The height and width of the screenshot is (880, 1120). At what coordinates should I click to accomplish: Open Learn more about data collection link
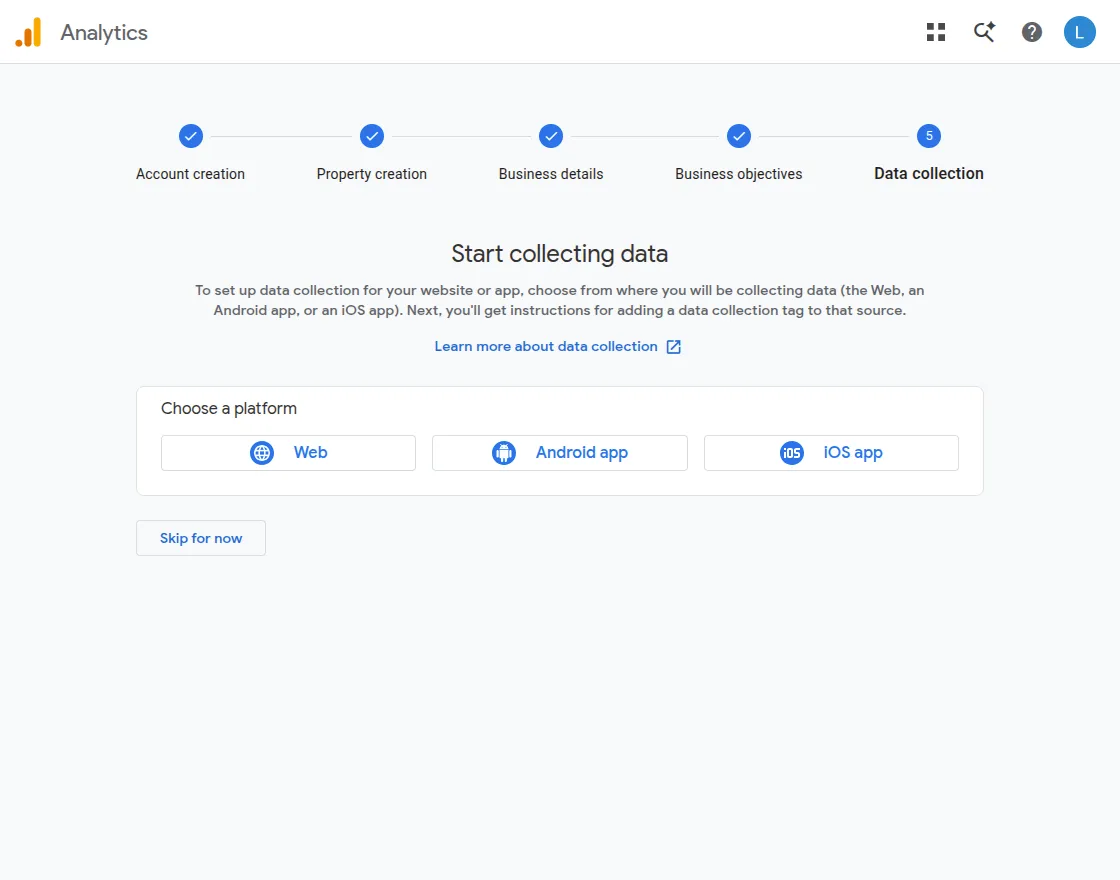click(x=558, y=346)
